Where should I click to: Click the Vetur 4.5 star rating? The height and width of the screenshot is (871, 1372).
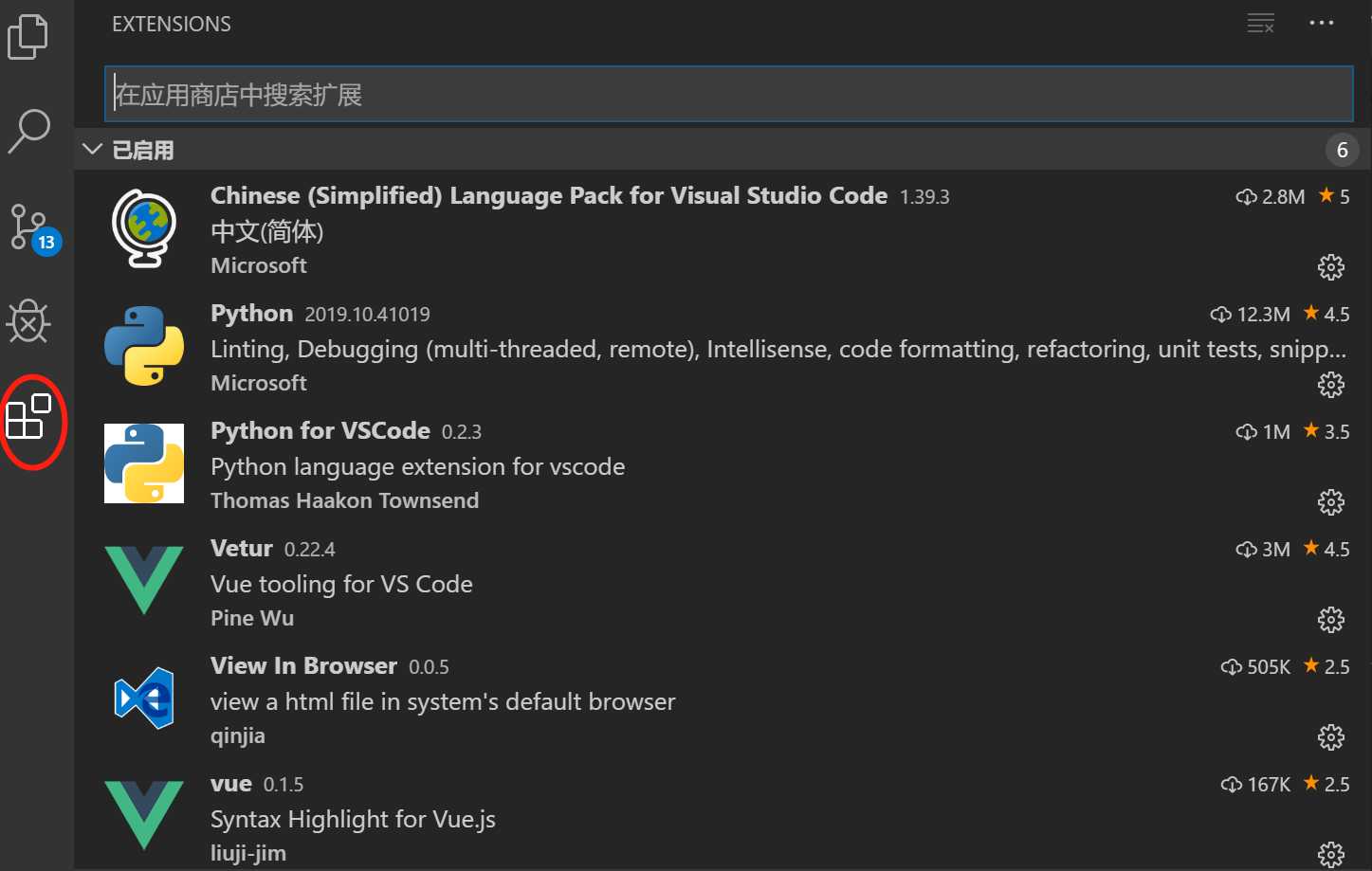click(x=1326, y=549)
